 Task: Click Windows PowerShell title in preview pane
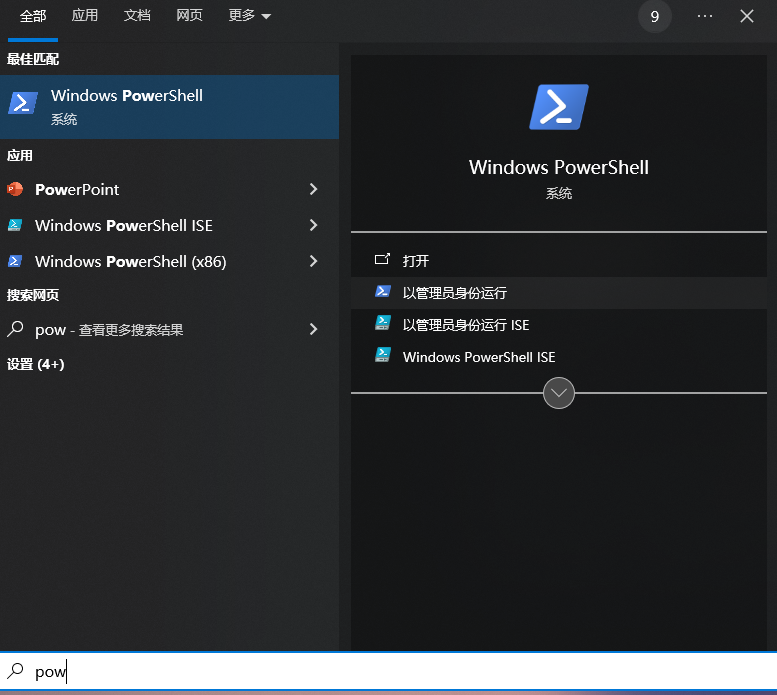(x=558, y=167)
